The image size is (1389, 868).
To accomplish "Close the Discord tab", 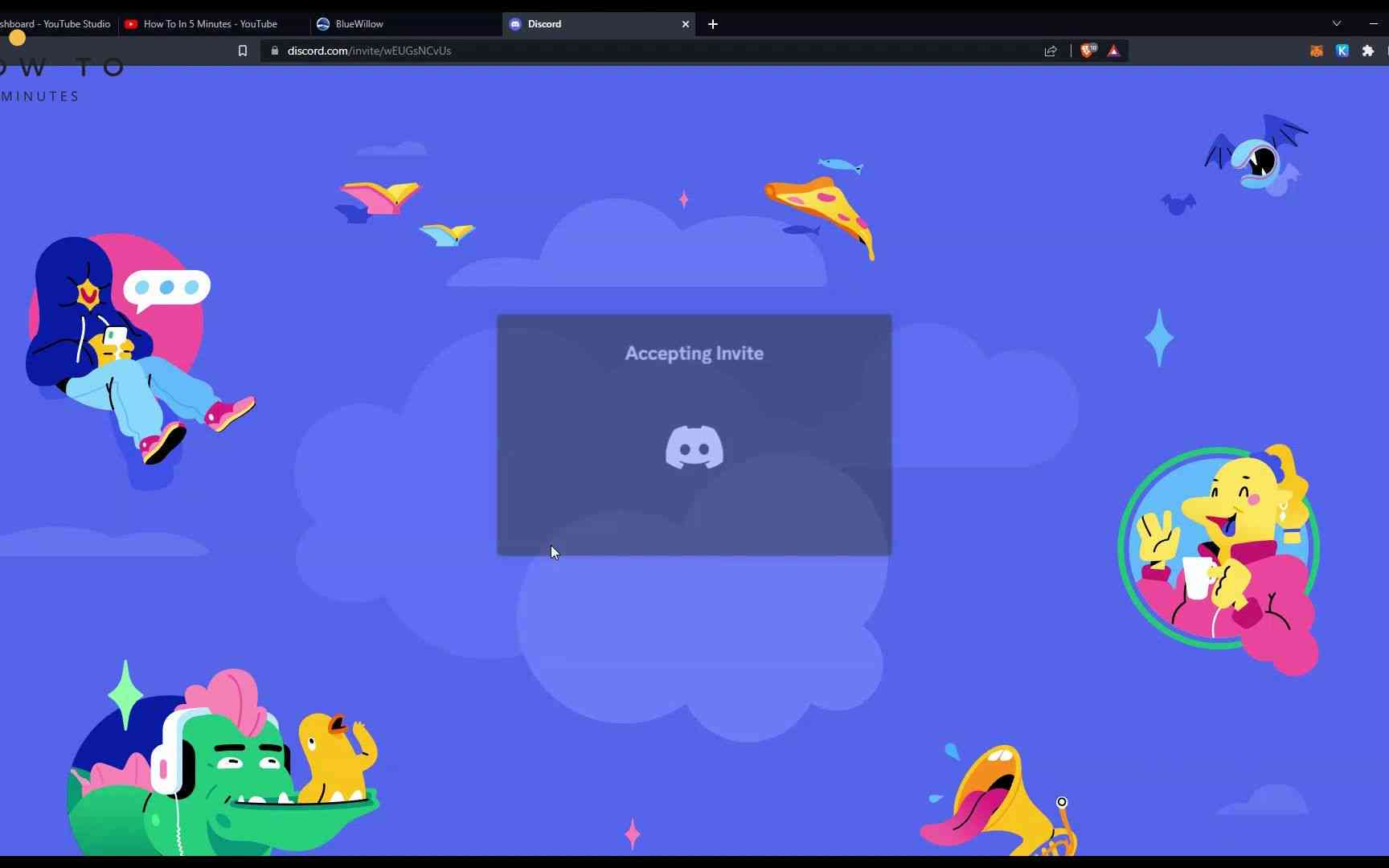I will pyautogui.click(x=686, y=24).
